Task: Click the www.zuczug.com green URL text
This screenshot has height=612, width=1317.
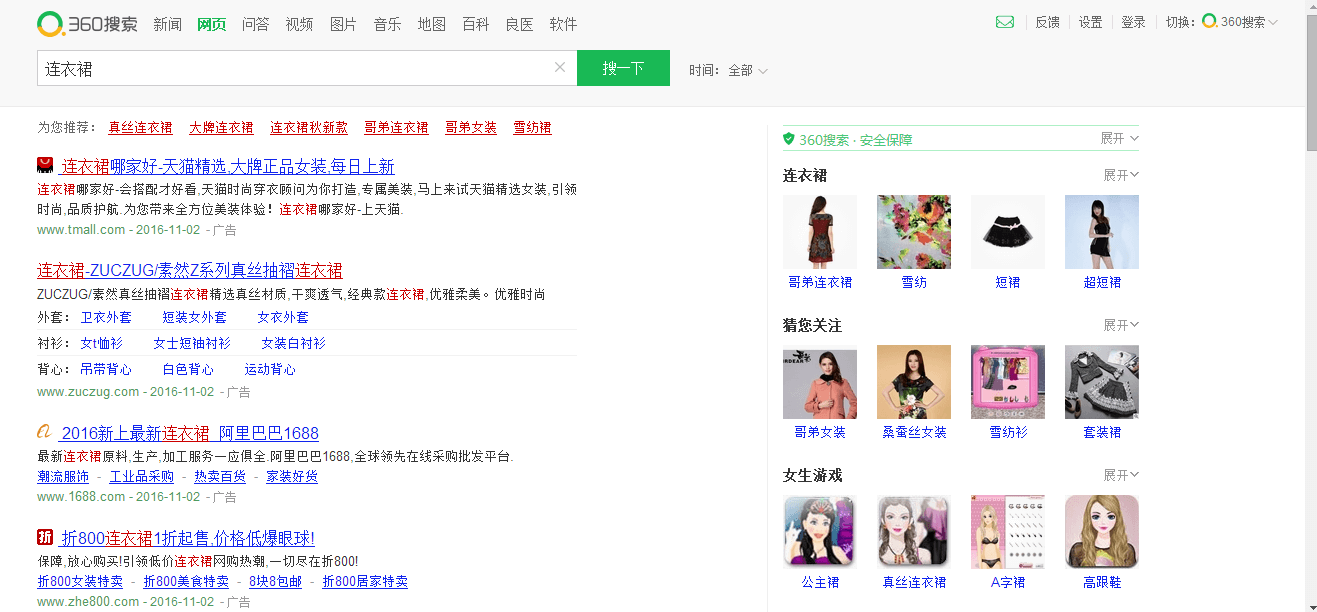Action: point(88,392)
